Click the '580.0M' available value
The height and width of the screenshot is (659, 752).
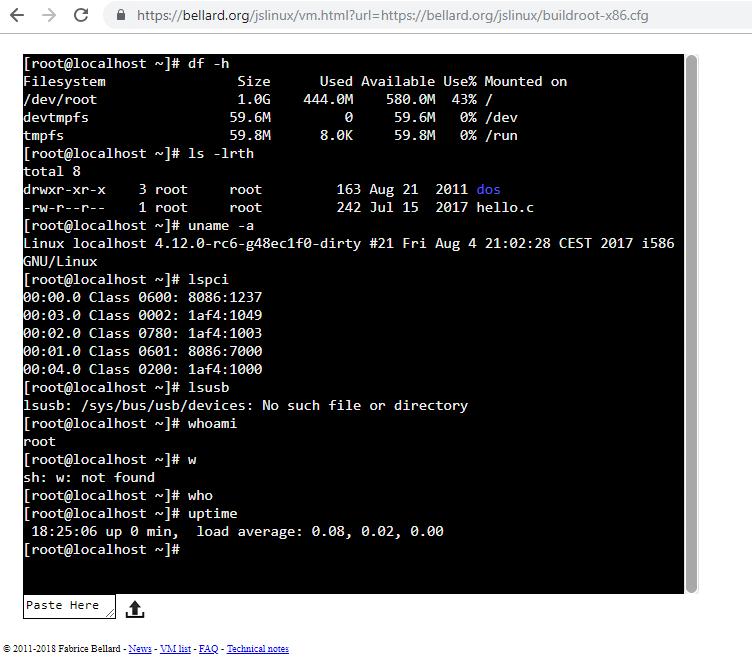click(x=411, y=99)
